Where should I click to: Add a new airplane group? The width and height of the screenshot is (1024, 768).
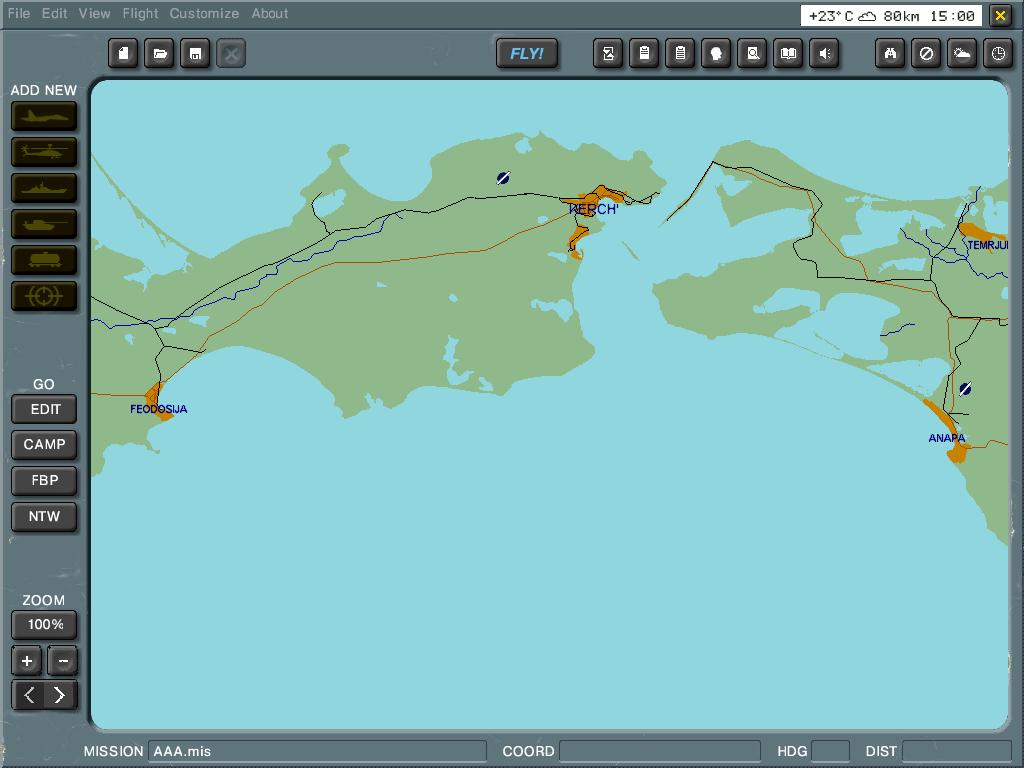point(44,117)
